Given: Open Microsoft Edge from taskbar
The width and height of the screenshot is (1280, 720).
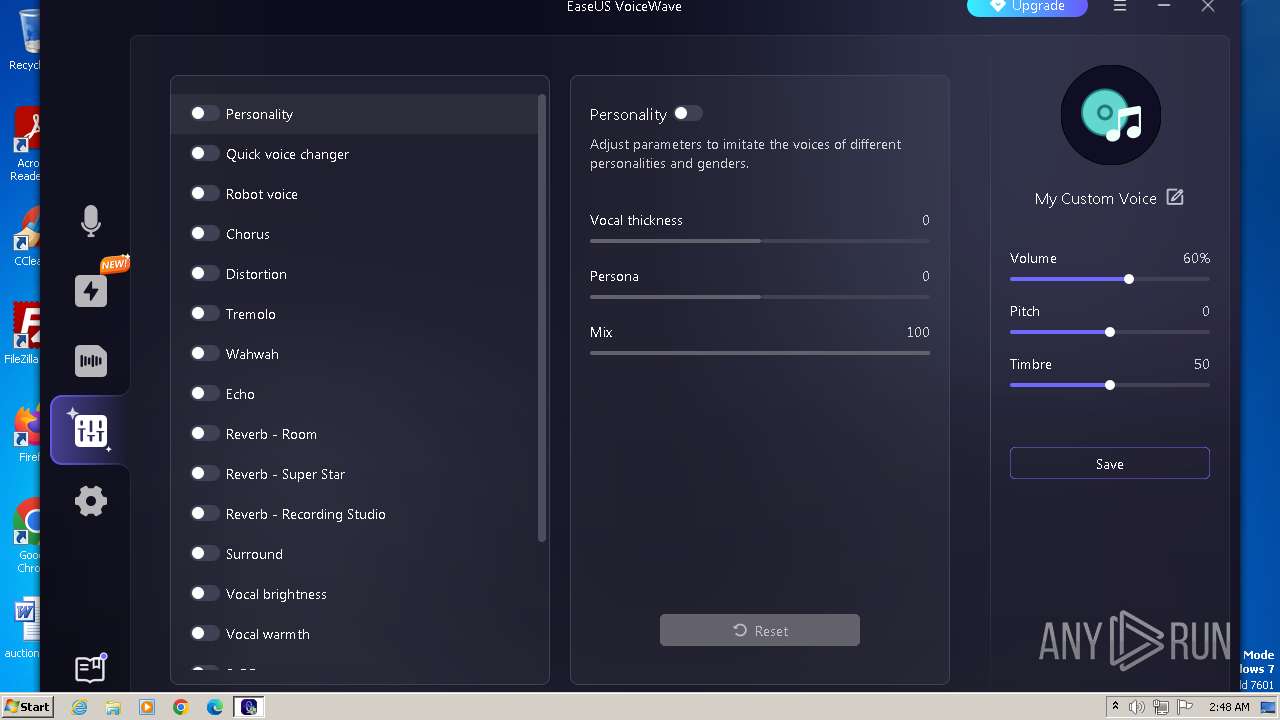Looking at the screenshot, I should pyautogui.click(x=215, y=707).
